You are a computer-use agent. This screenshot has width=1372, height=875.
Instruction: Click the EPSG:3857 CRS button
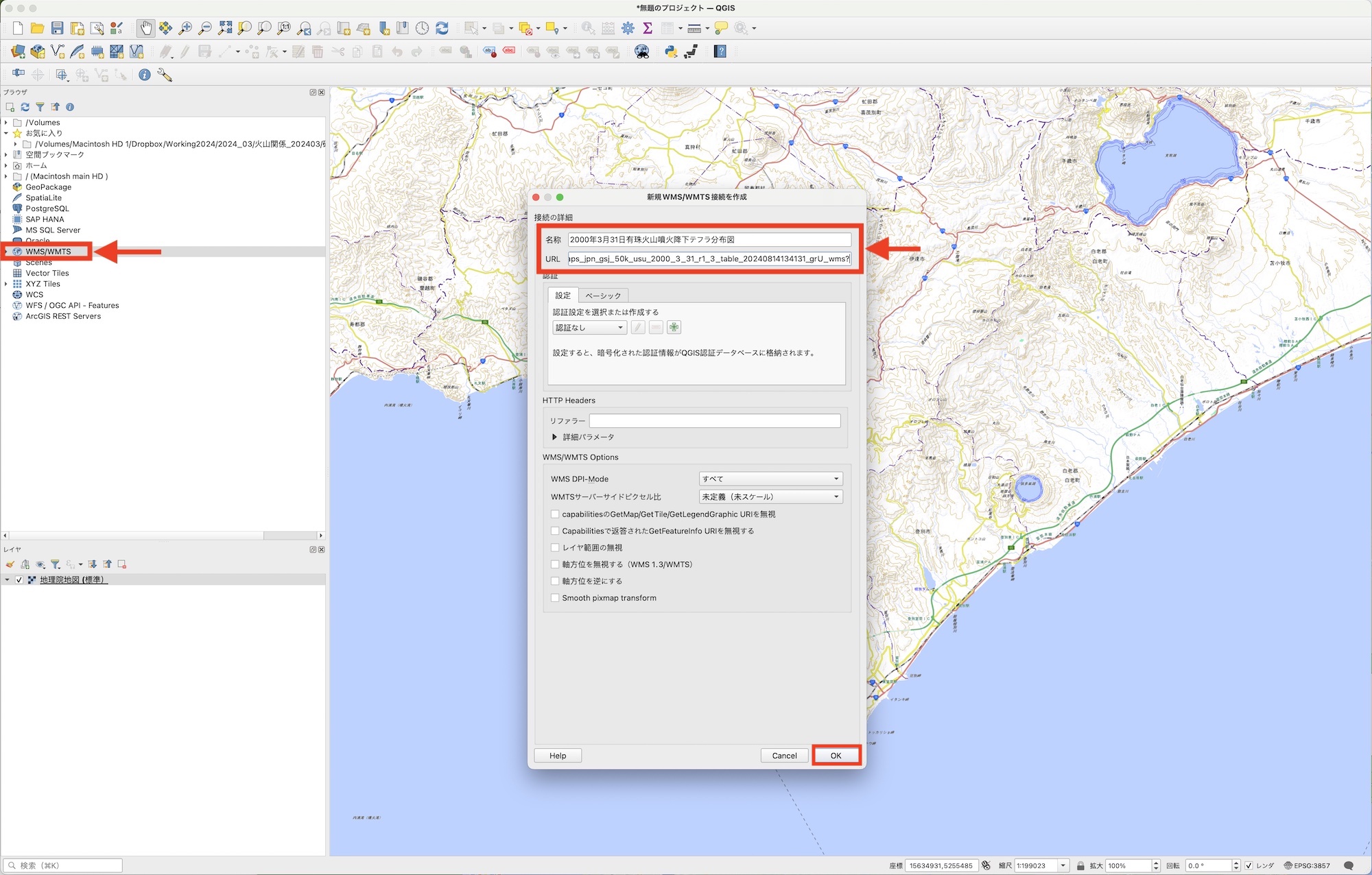click(x=1307, y=865)
